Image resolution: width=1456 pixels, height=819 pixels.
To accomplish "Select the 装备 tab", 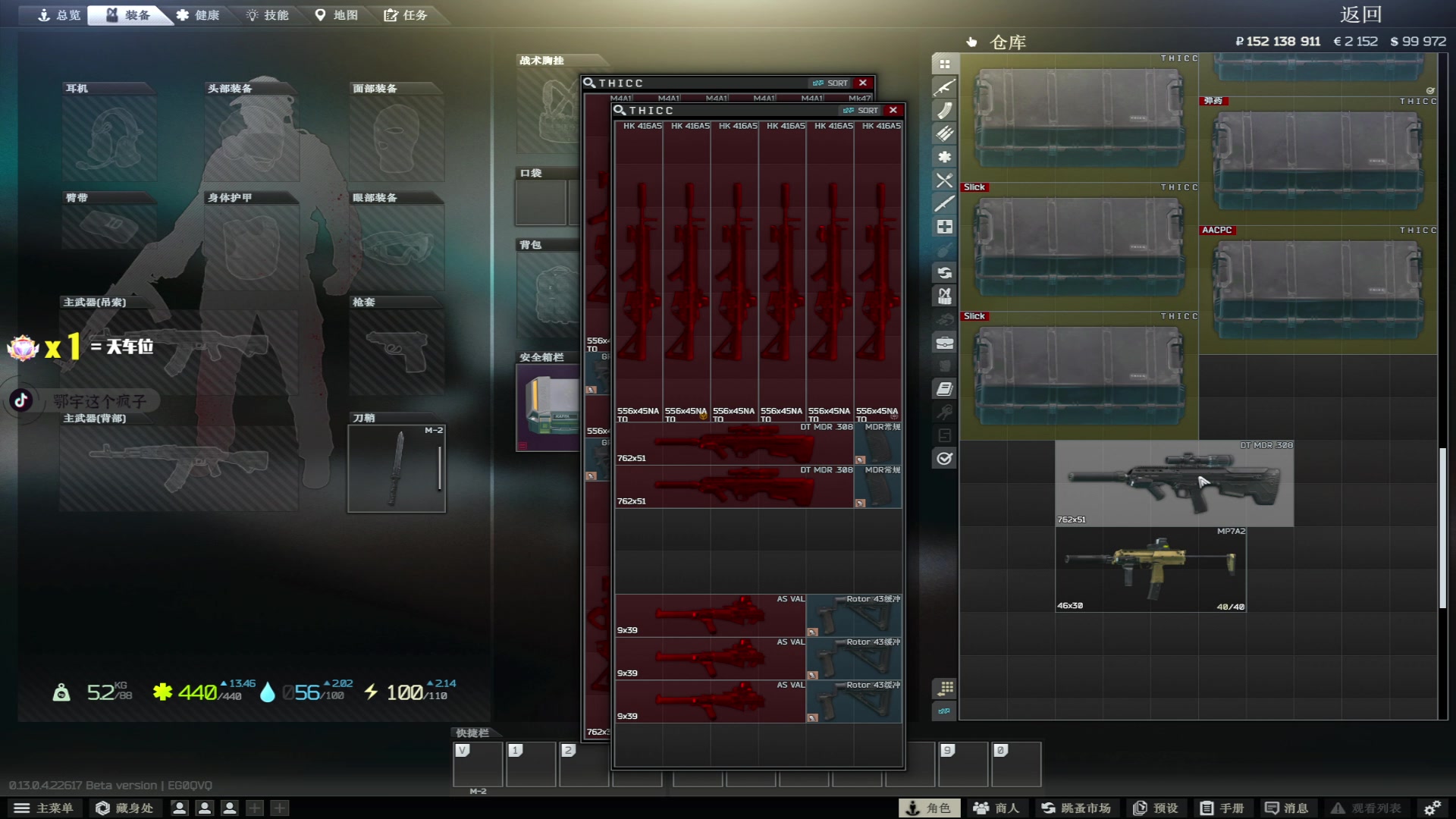I will tap(127, 15).
